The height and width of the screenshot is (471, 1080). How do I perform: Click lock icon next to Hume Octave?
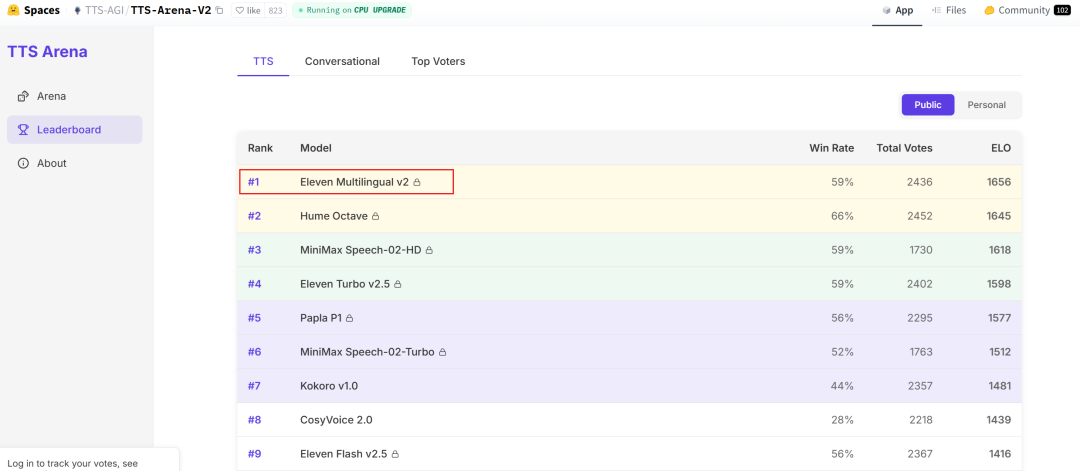(x=375, y=216)
